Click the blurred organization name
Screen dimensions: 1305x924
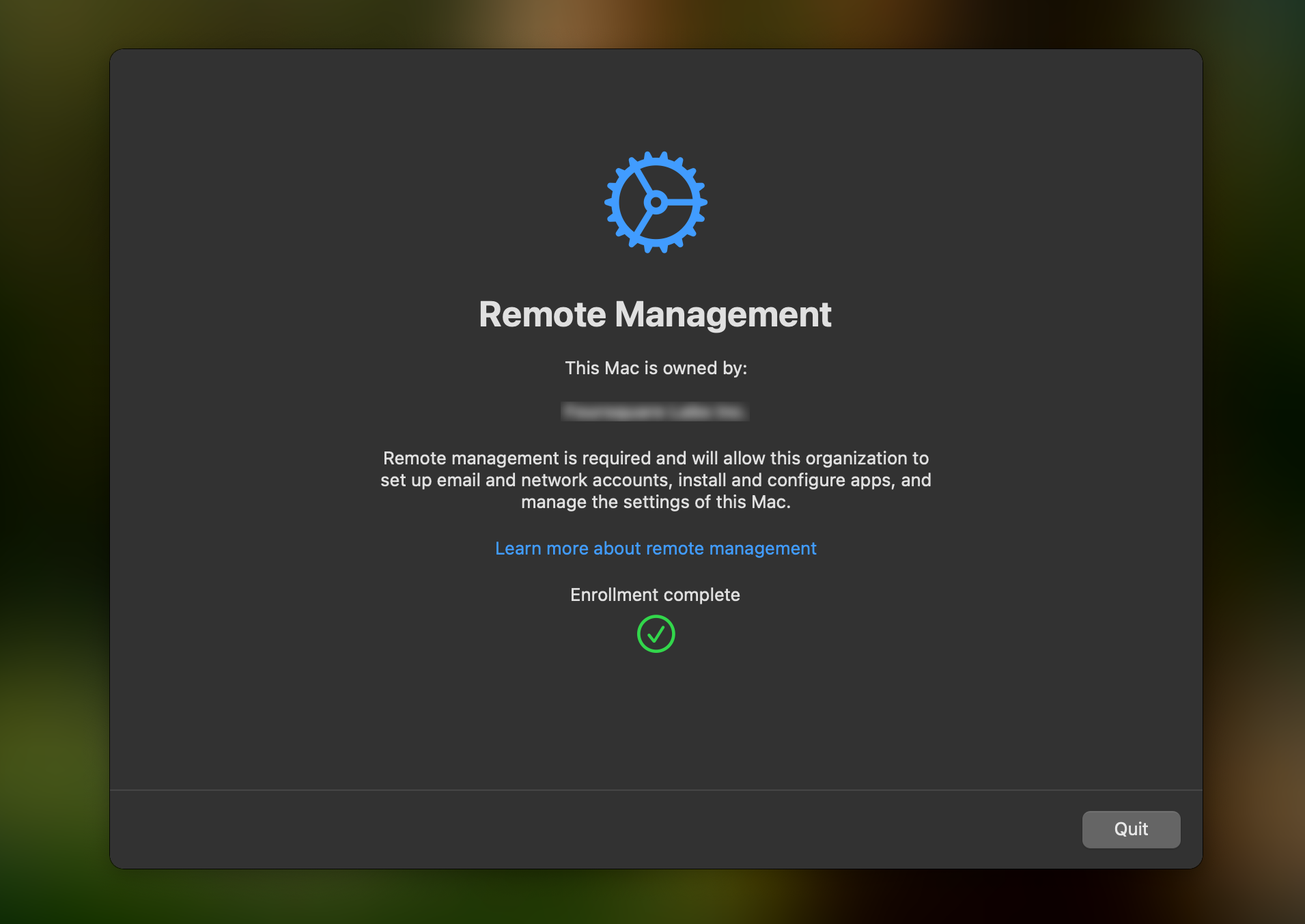654,412
